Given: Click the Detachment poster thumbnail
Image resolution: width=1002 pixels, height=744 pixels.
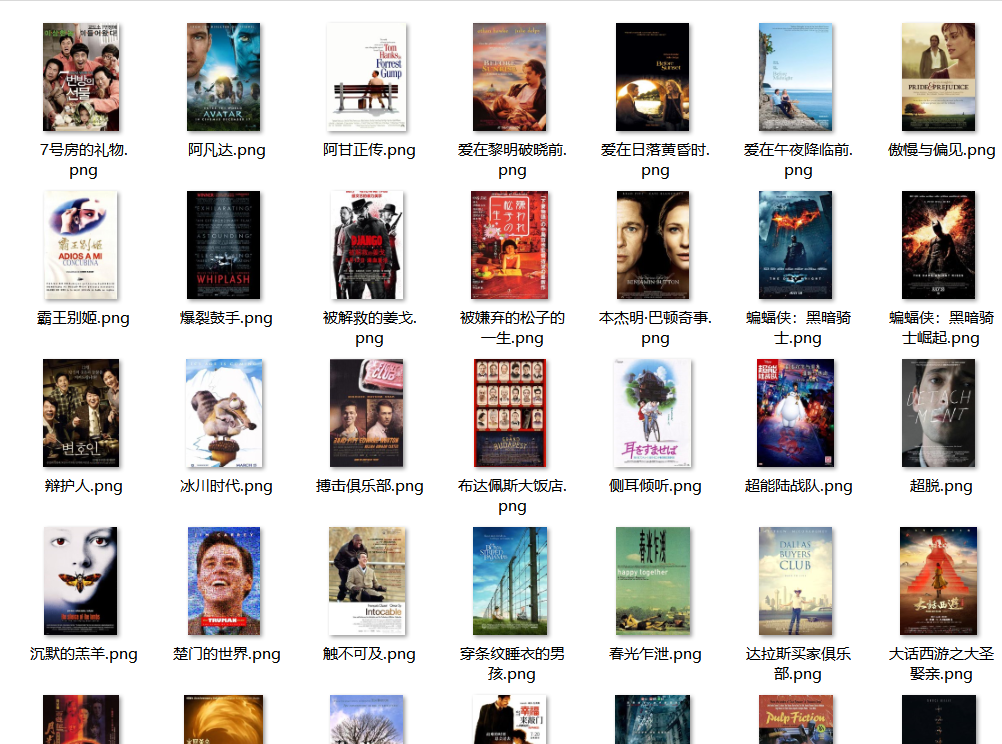Looking at the screenshot, I should click(939, 413).
